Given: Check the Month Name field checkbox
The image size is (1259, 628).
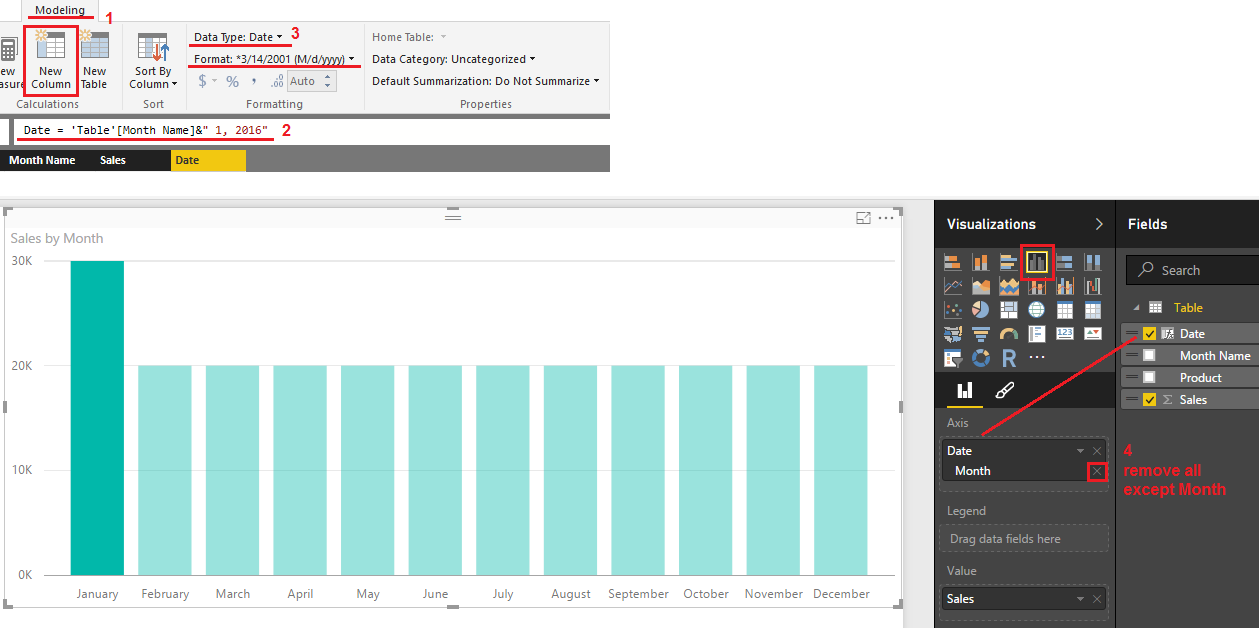Looking at the screenshot, I should click(x=1149, y=356).
